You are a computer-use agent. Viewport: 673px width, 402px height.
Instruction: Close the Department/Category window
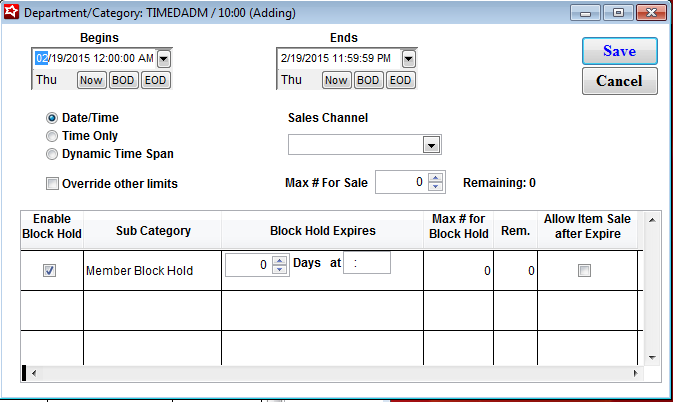(651, 13)
